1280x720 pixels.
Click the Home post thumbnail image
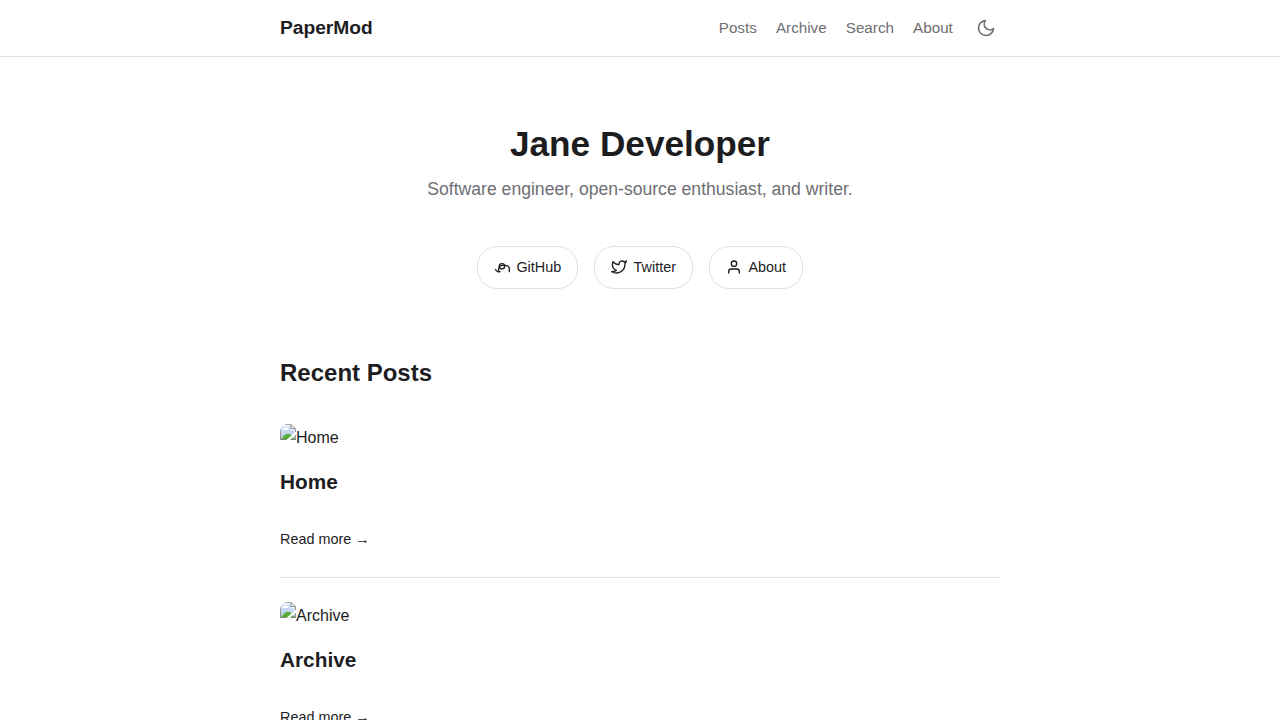(309, 437)
